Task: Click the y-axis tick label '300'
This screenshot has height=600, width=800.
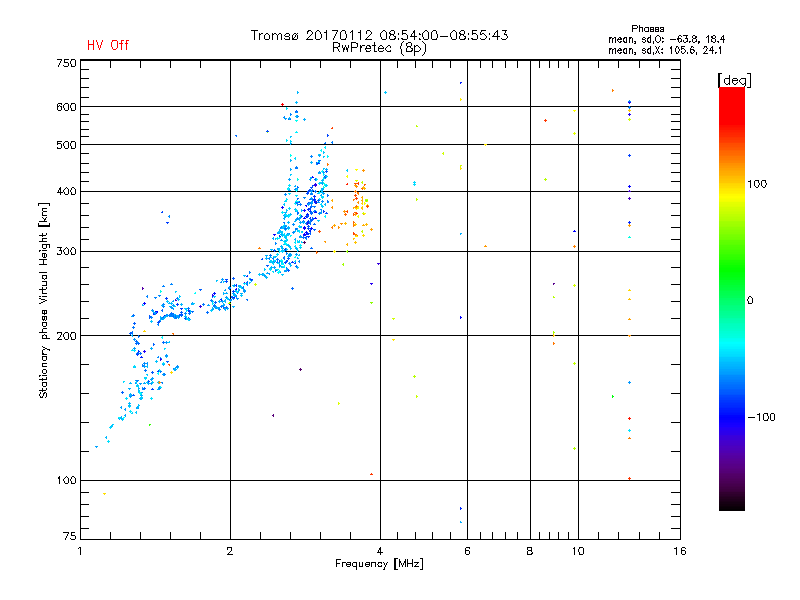Action: click(x=66, y=252)
